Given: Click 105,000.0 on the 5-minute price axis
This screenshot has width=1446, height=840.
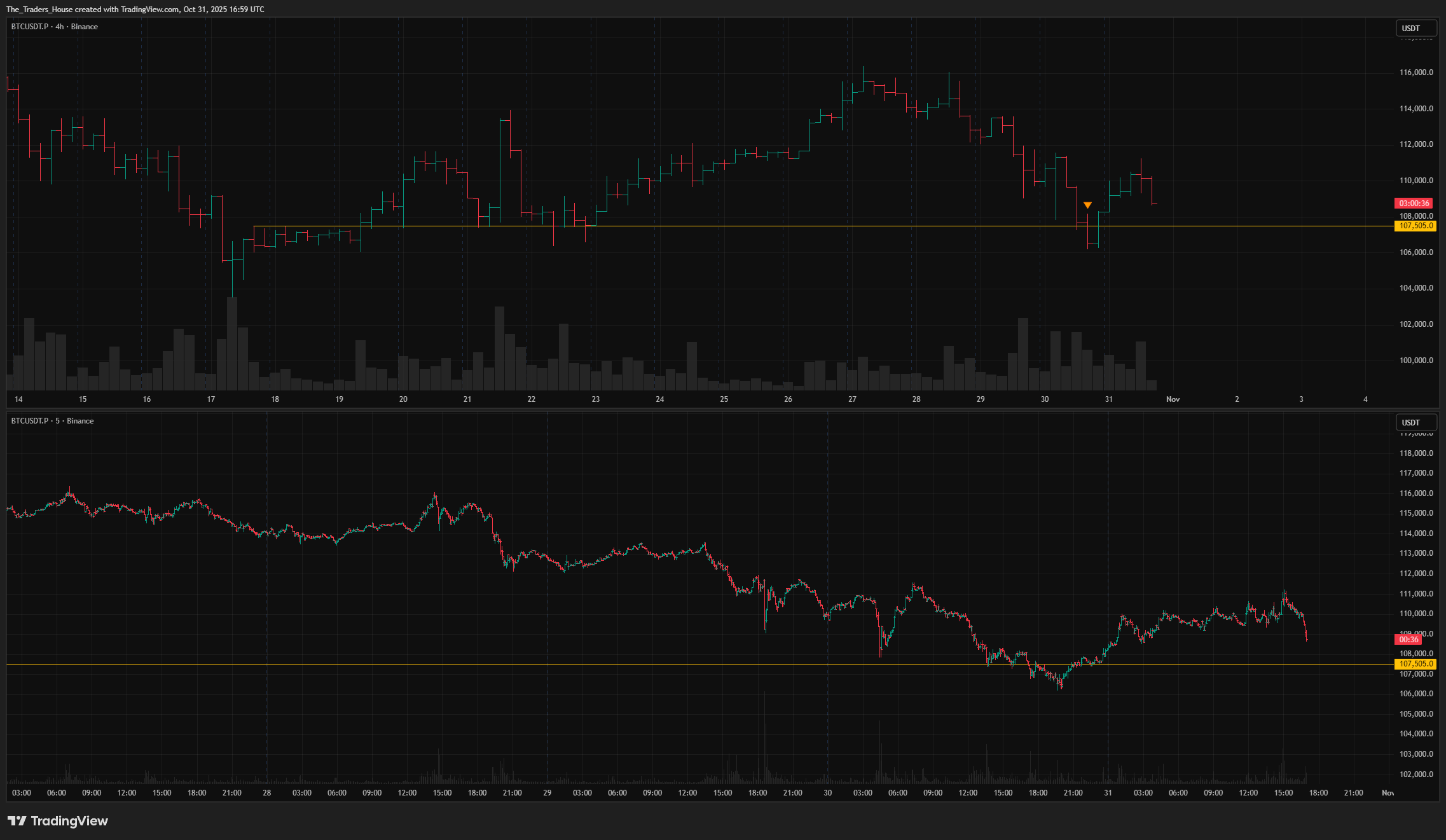Looking at the screenshot, I should tap(1416, 714).
